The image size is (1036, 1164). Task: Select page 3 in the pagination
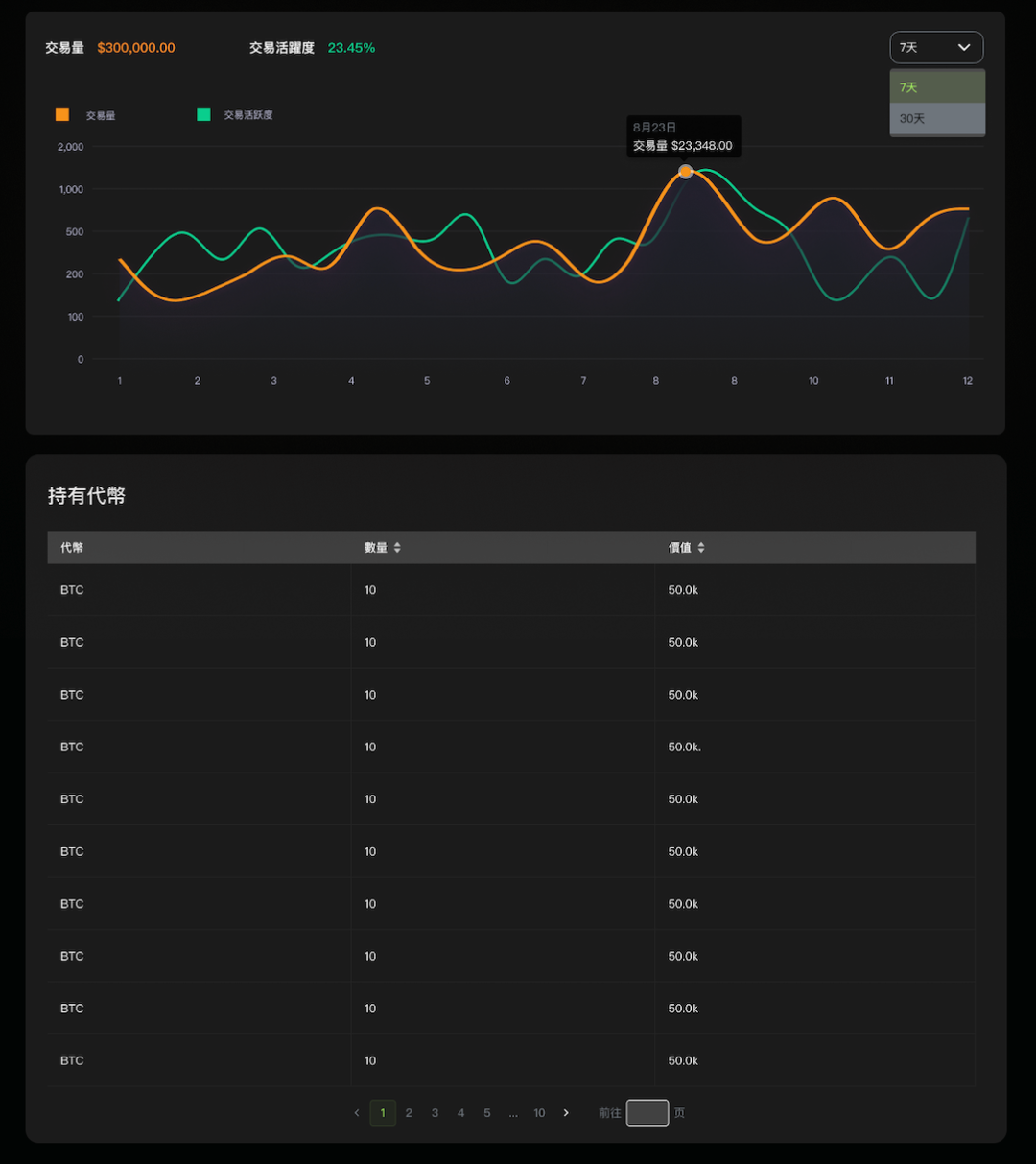click(435, 1113)
